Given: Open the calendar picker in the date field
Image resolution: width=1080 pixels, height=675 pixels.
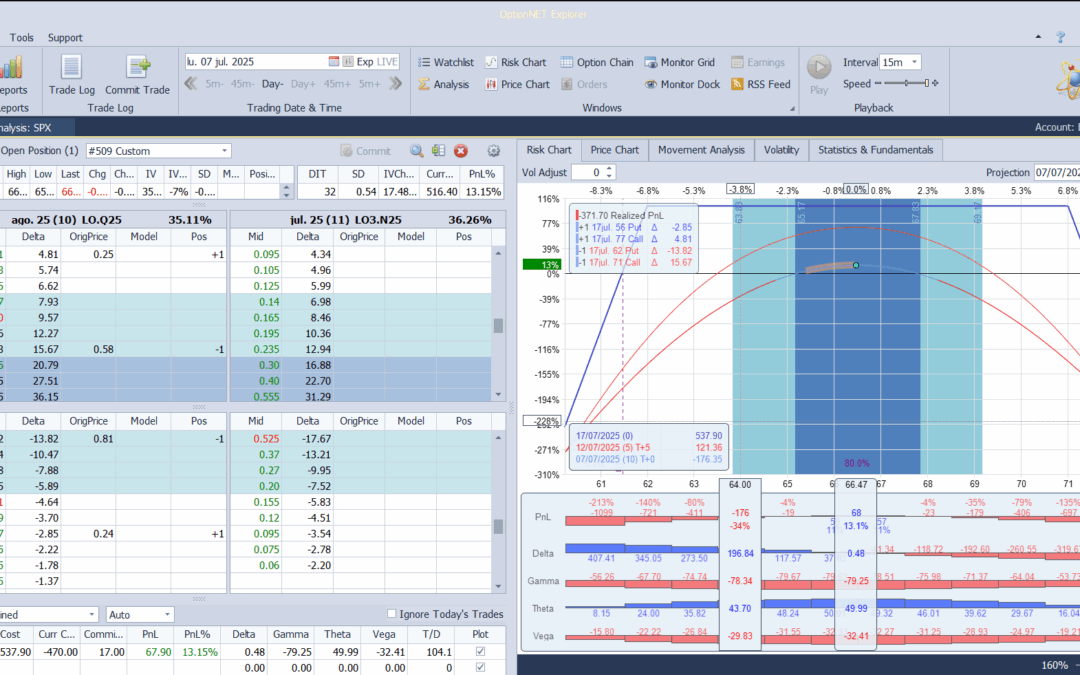Looking at the screenshot, I should pyautogui.click(x=333, y=61).
